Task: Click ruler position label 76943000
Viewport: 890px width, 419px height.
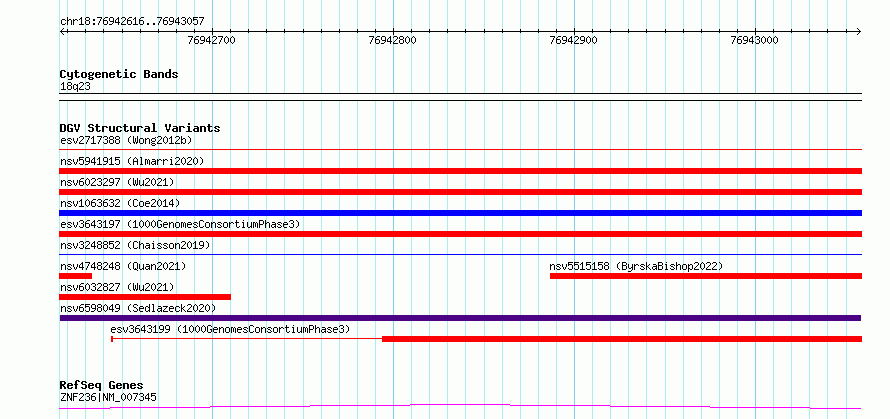Action: pyautogui.click(x=754, y=40)
